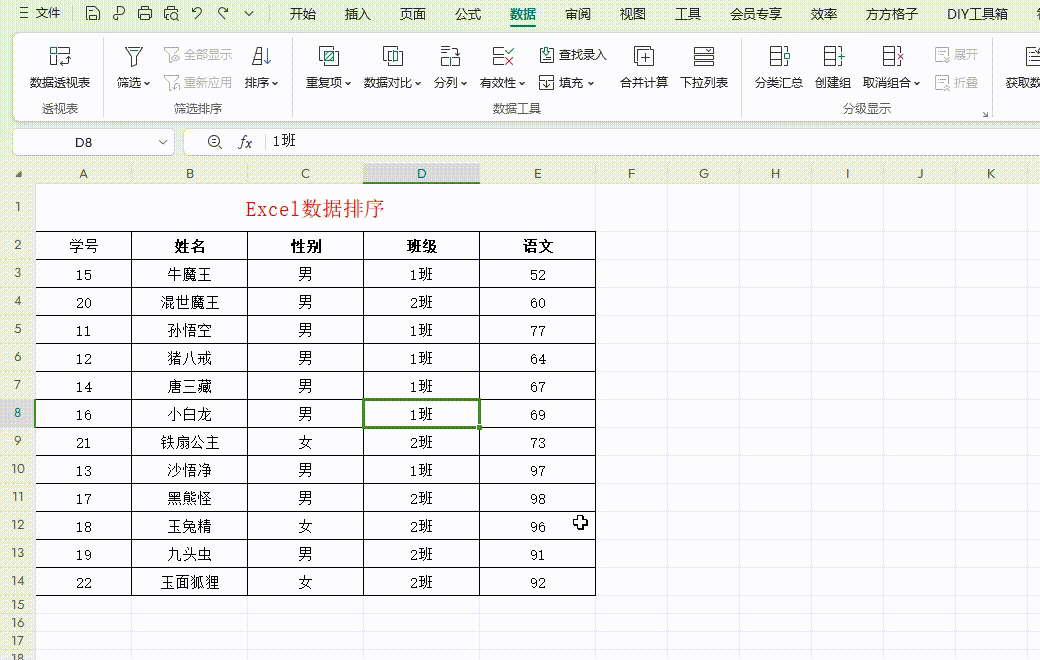Click the cell containing 玉面狐狸
Image resolution: width=1040 pixels, height=660 pixels.
tap(190, 582)
